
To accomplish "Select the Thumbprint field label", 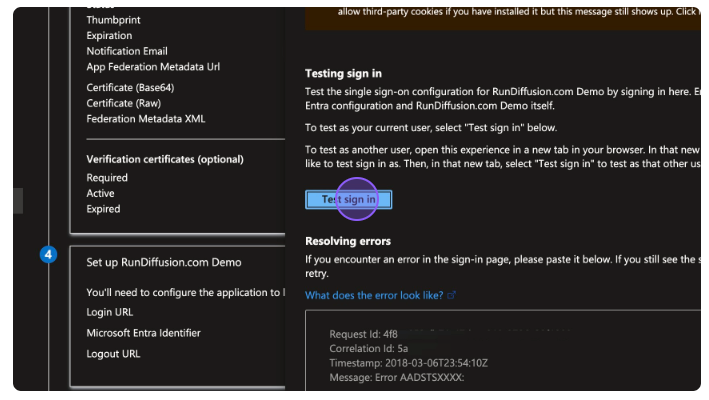I will click(x=113, y=19).
